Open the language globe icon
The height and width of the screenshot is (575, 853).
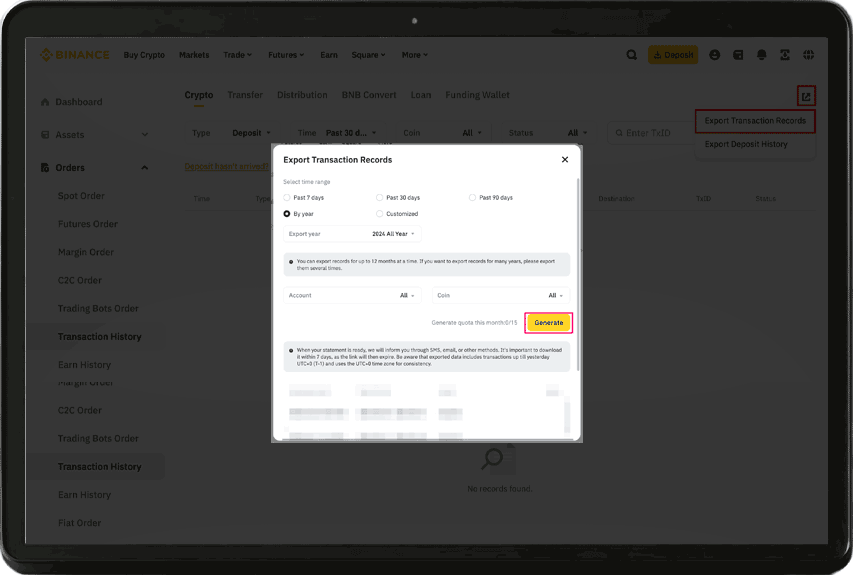coord(809,55)
